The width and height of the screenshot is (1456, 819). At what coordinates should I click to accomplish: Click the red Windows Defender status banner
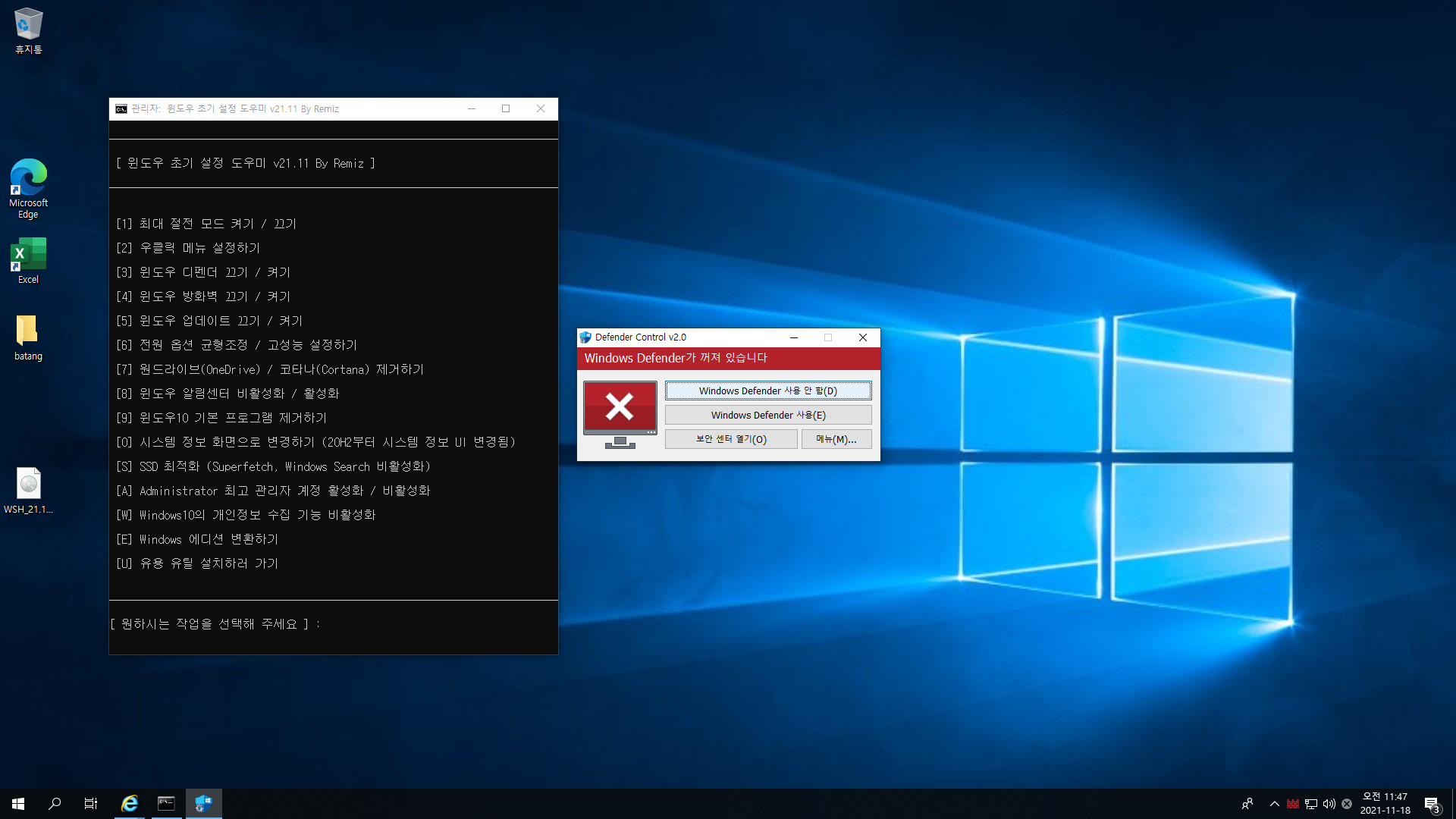(728, 358)
